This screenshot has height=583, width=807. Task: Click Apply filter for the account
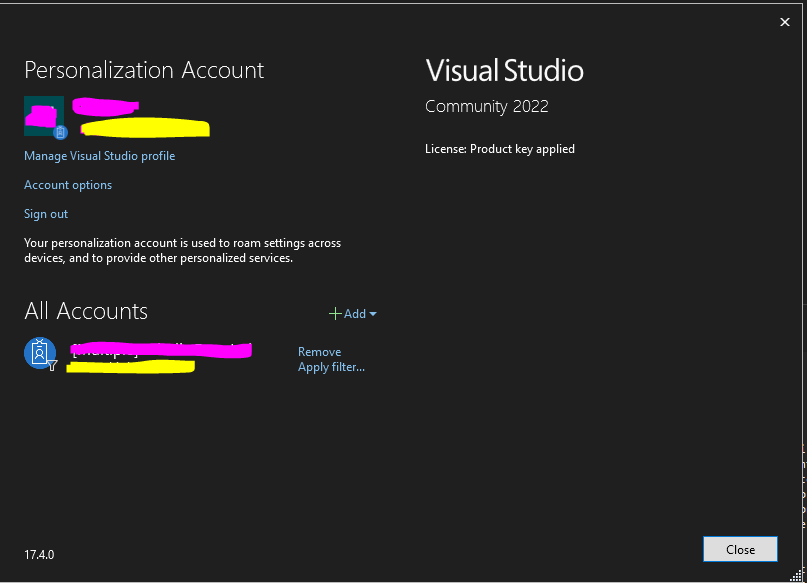(331, 366)
